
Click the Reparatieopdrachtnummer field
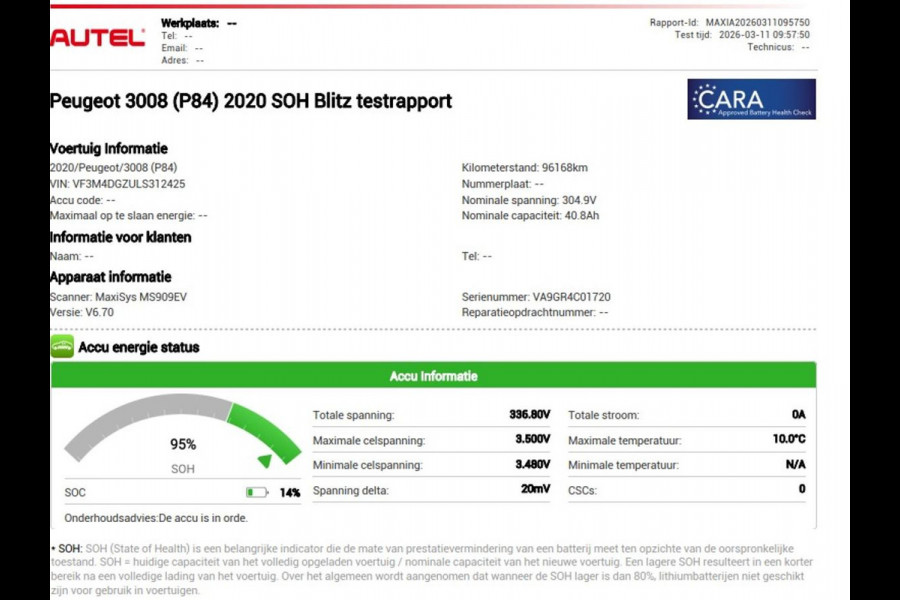pos(535,312)
